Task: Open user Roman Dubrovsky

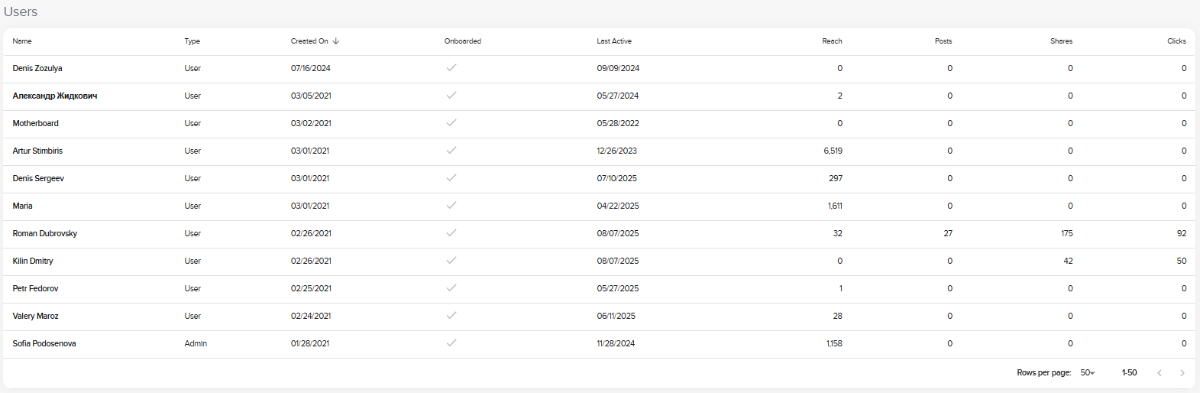Action: (x=44, y=233)
